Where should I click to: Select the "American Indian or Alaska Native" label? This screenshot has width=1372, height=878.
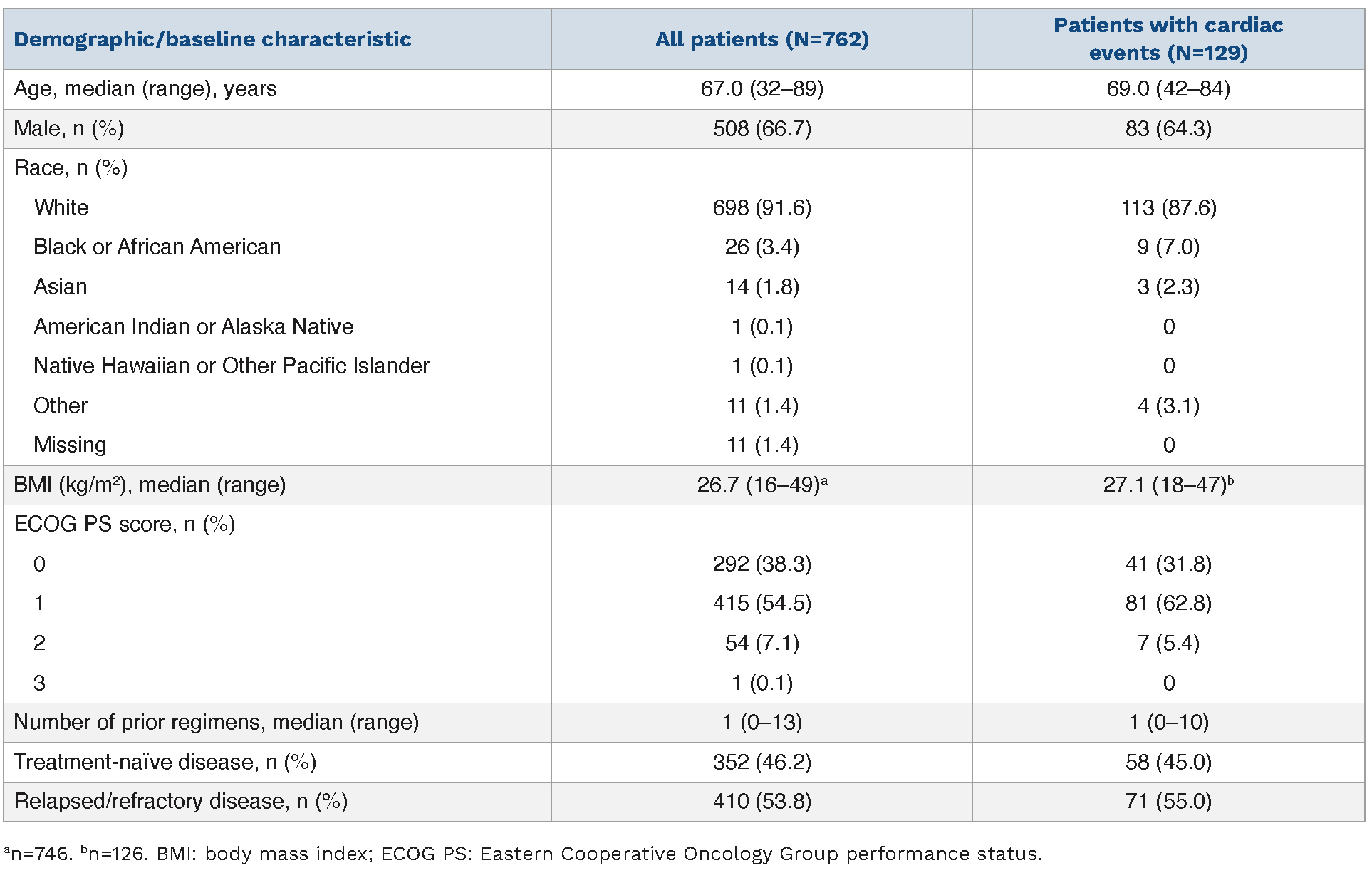194,326
